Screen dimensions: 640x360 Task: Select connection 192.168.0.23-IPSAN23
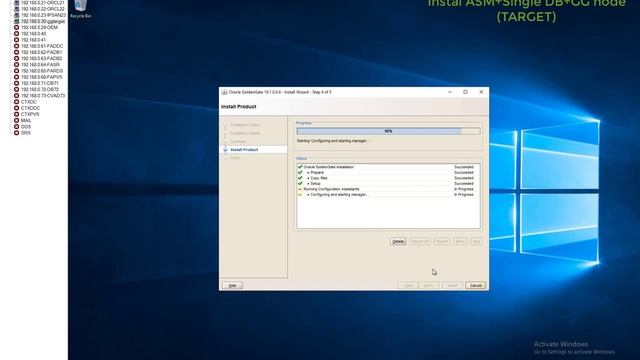click(43, 15)
